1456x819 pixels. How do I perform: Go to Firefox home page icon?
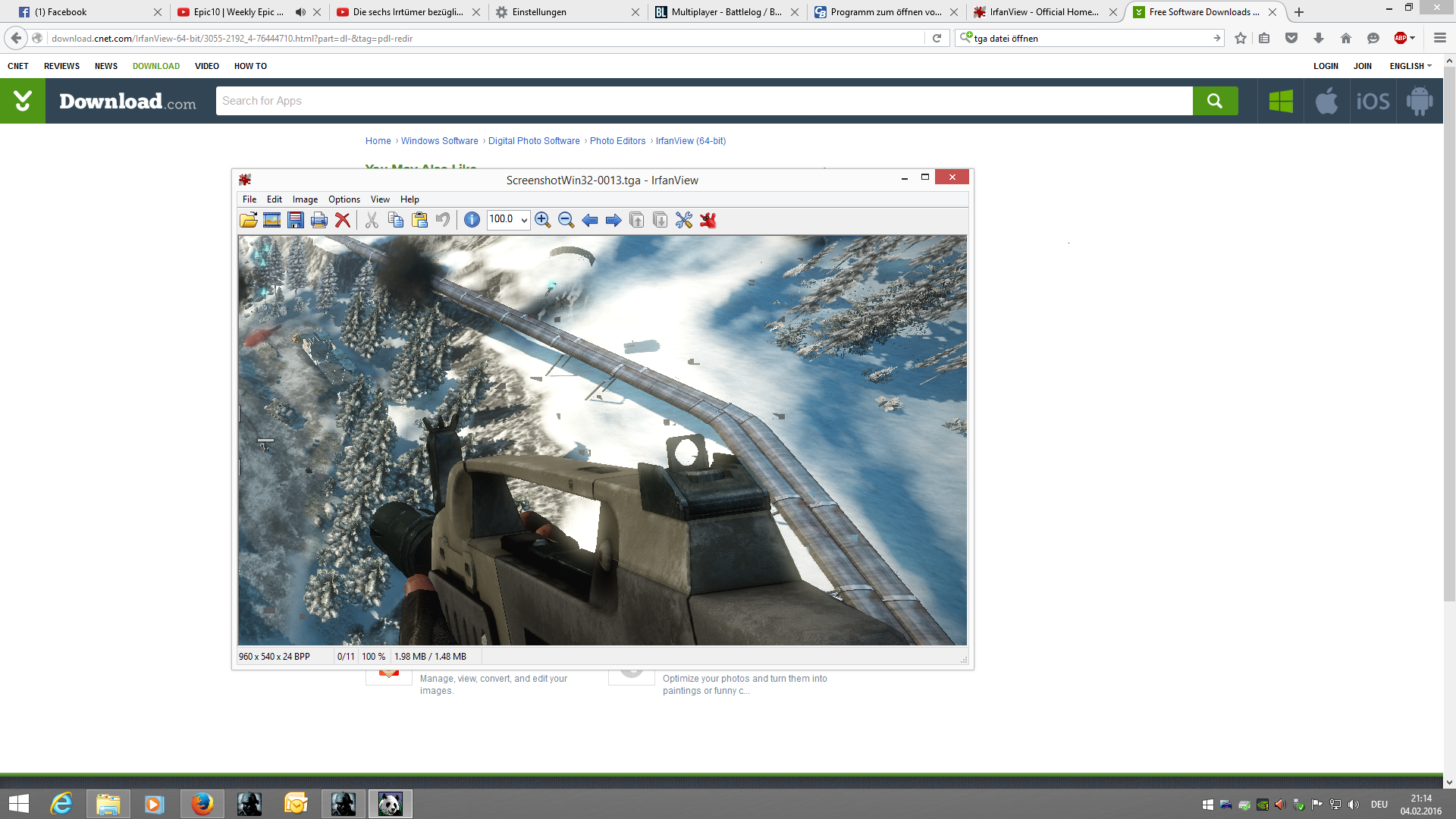[x=1346, y=38]
